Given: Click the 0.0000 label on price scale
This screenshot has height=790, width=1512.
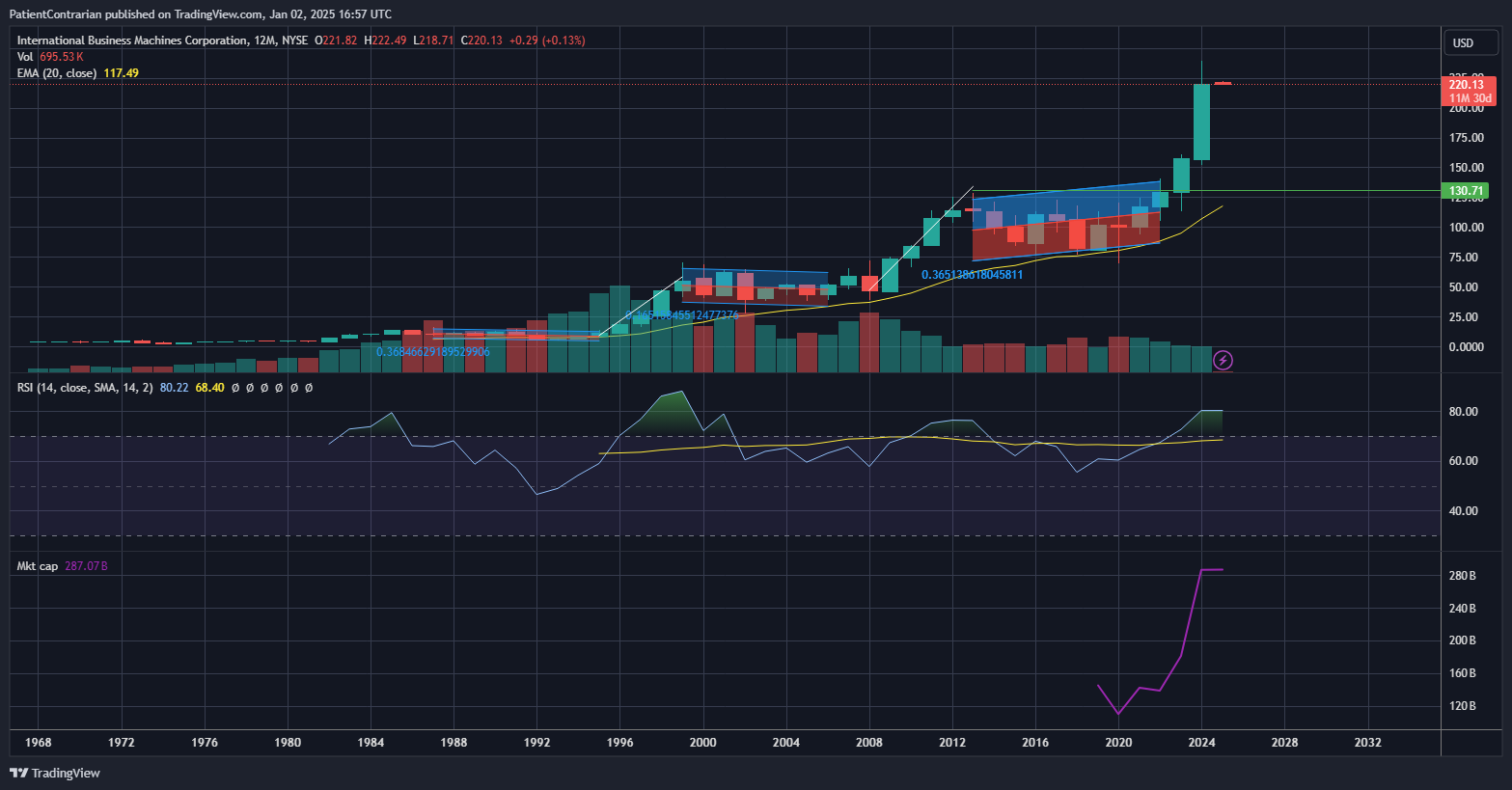Looking at the screenshot, I should 1467,347.
